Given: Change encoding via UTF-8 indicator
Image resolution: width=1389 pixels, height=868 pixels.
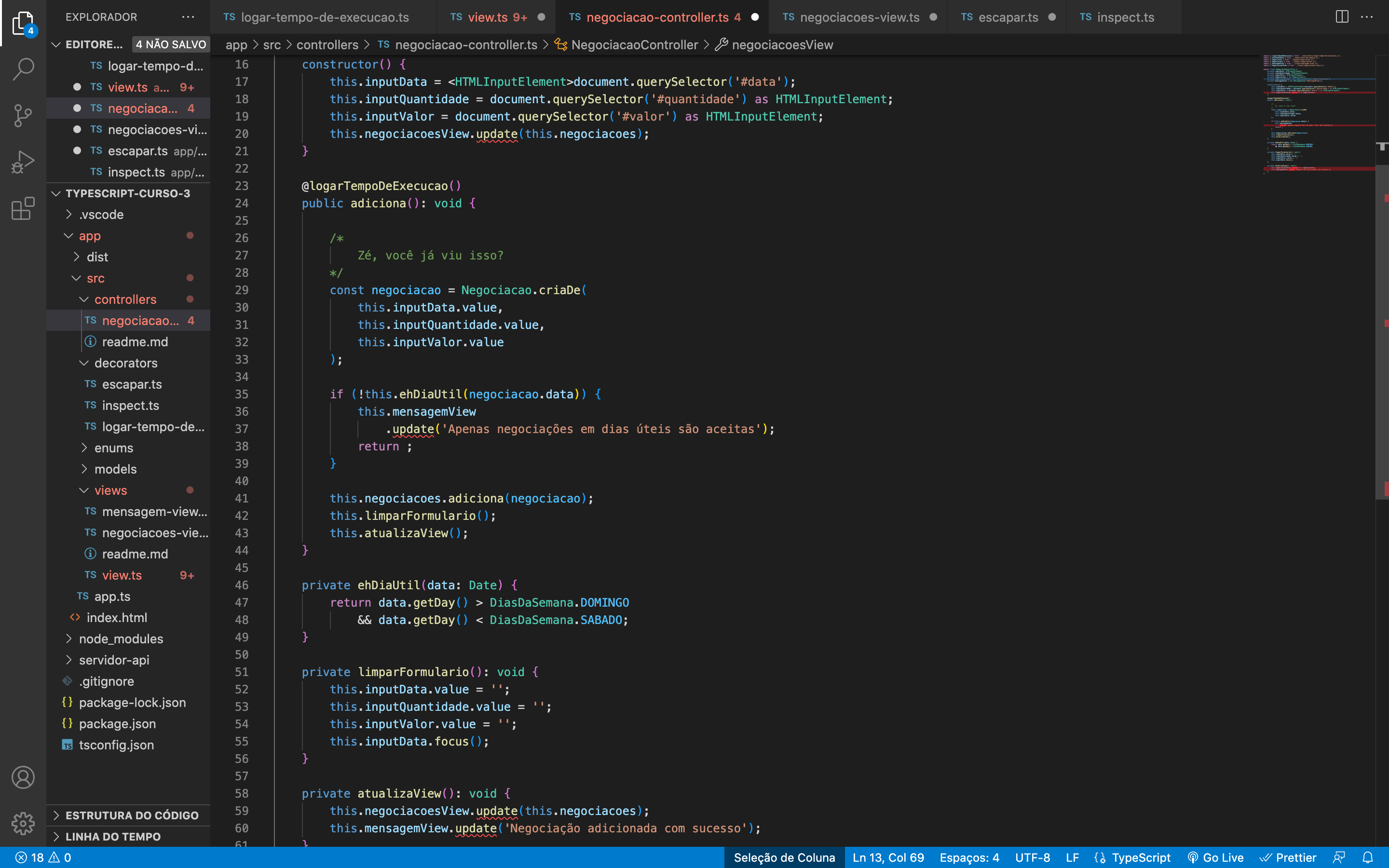Looking at the screenshot, I should point(1032,858).
